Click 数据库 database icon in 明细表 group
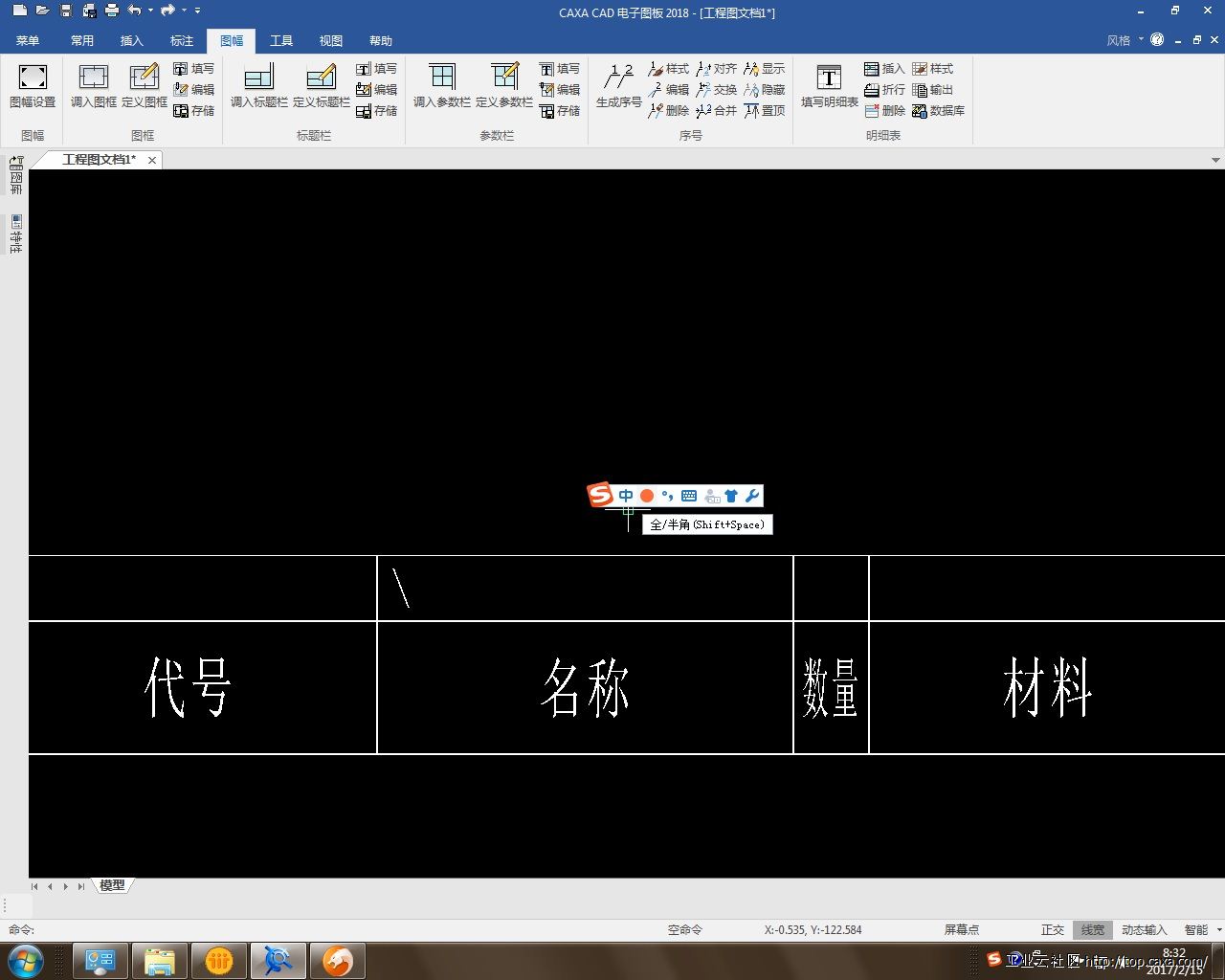This screenshot has width=1225, height=980. tap(938, 111)
